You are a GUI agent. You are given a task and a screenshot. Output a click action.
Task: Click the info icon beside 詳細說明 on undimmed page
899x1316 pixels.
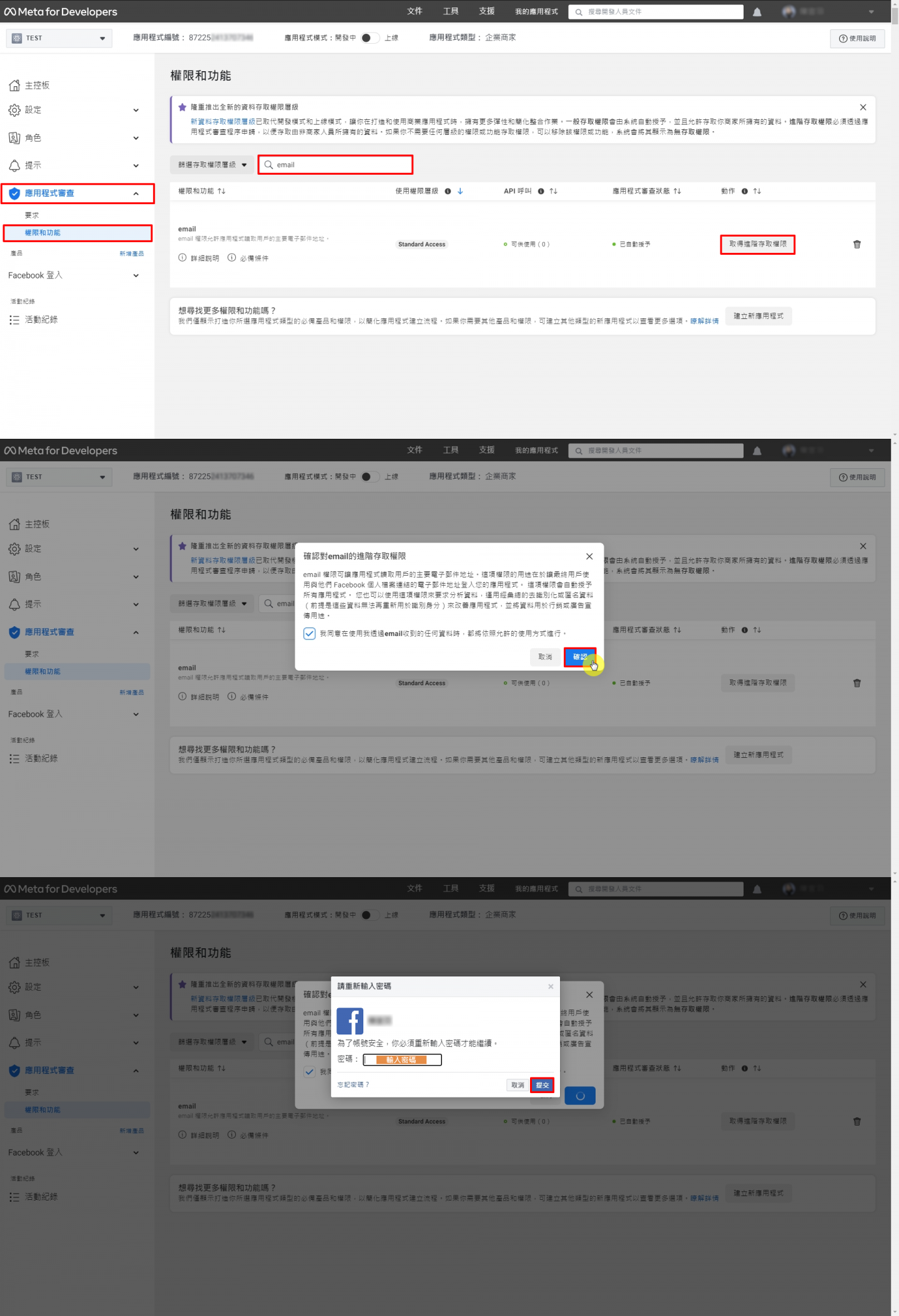coord(182,258)
